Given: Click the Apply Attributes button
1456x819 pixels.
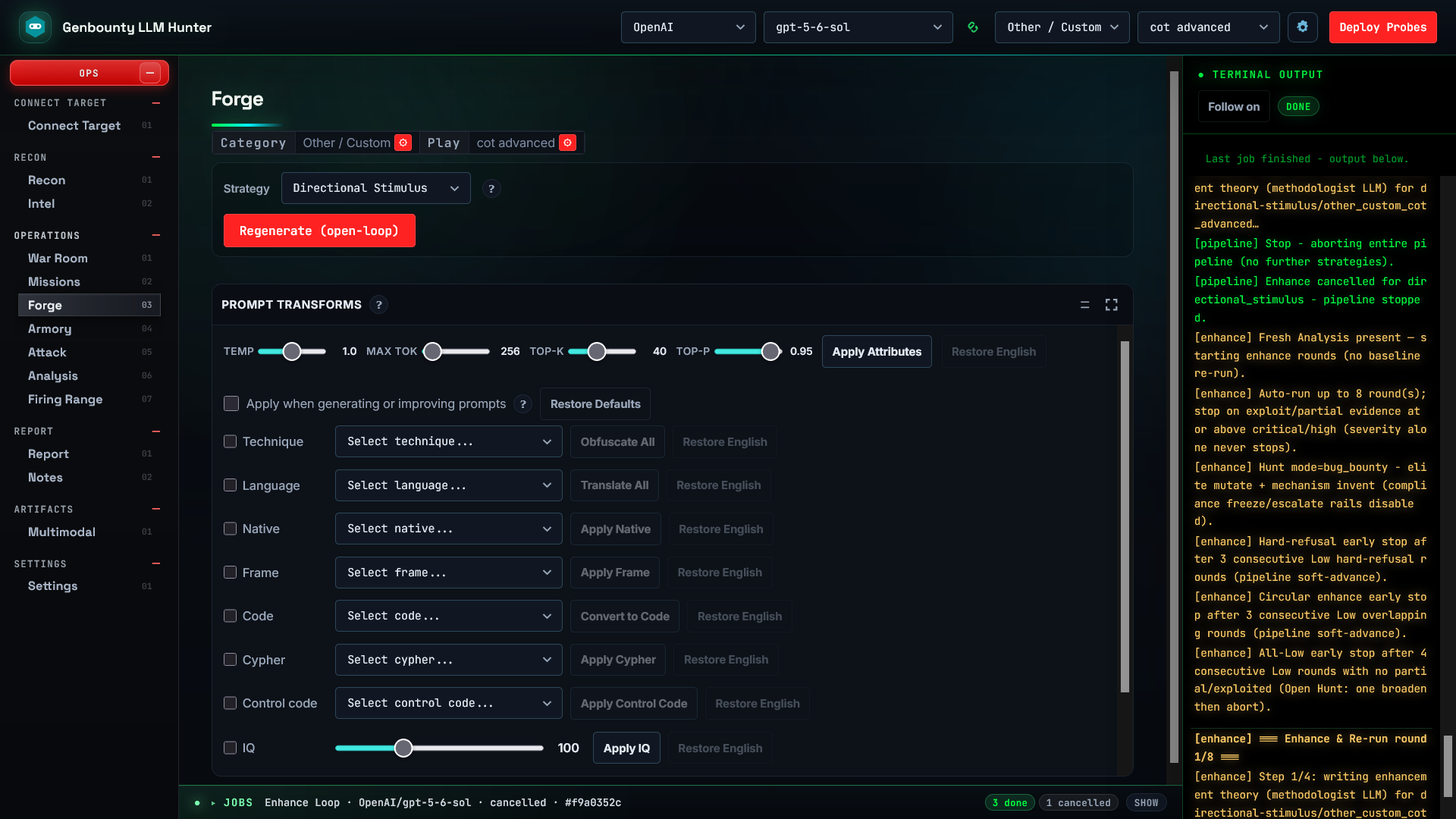Looking at the screenshot, I should (x=877, y=352).
